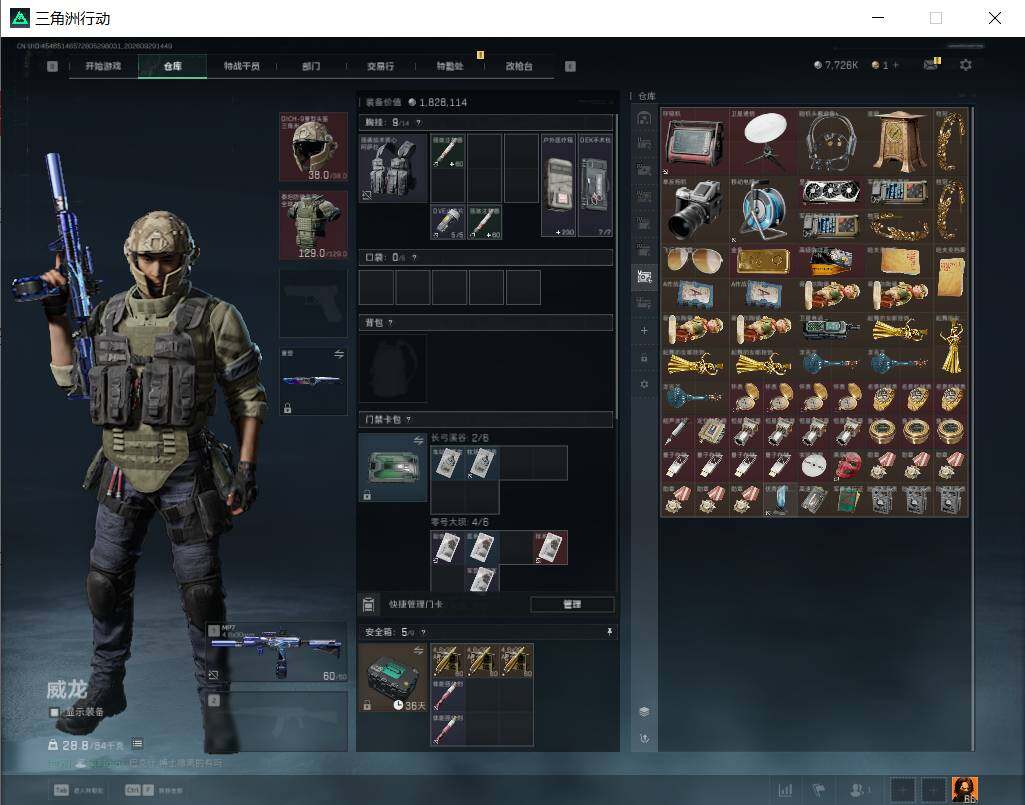Select the equipped helmet slot
The height and width of the screenshot is (805, 1025).
pos(313,146)
